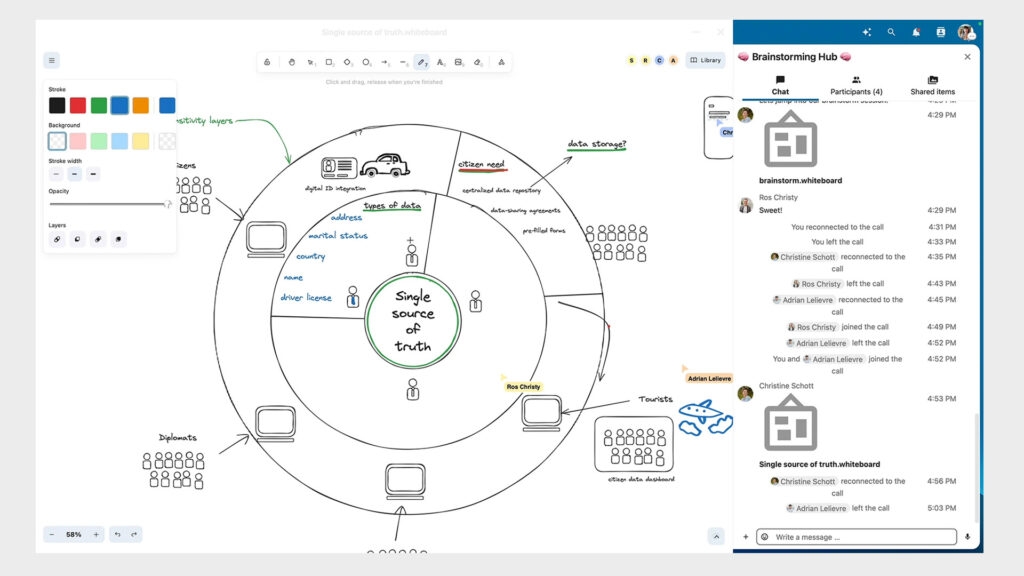Open the notifications bell
This screenshot has width=1024, height=576.
coord(916,32)
